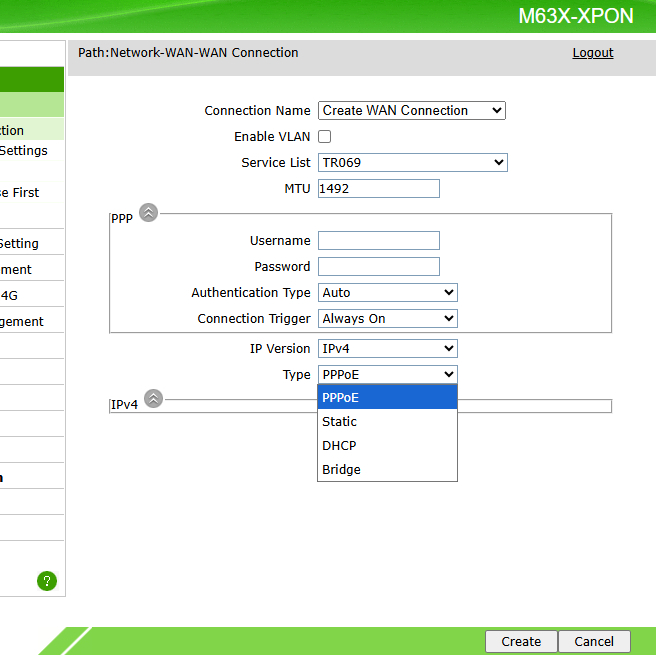Click the Logout link
This screenshot has height=656, width=656.
click(x=592, y=53)
